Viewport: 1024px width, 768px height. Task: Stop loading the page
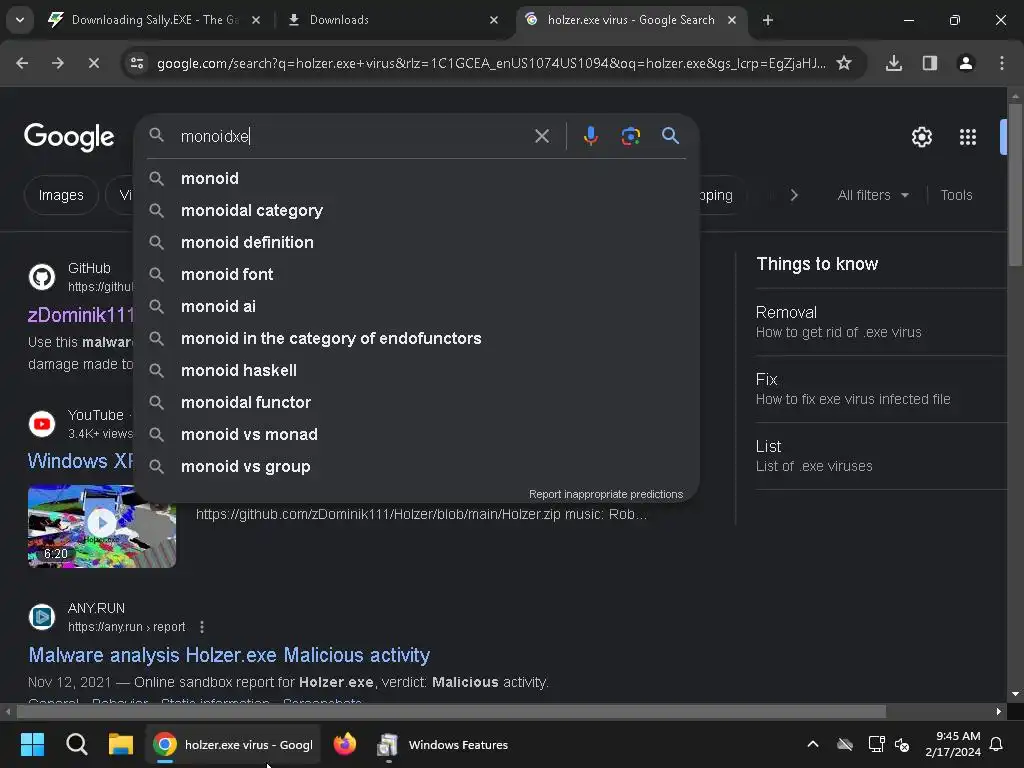(x=94, y=63)
